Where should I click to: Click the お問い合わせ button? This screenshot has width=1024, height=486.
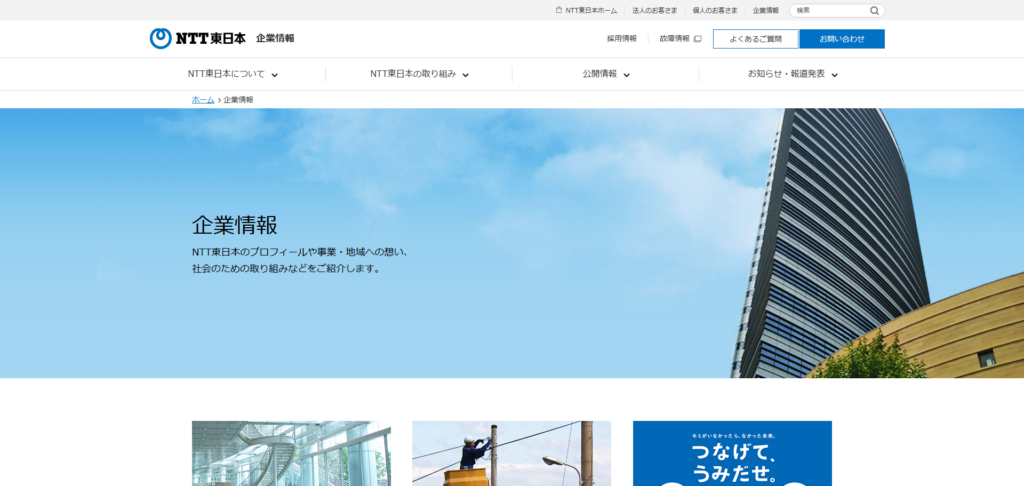coord(842,39)
